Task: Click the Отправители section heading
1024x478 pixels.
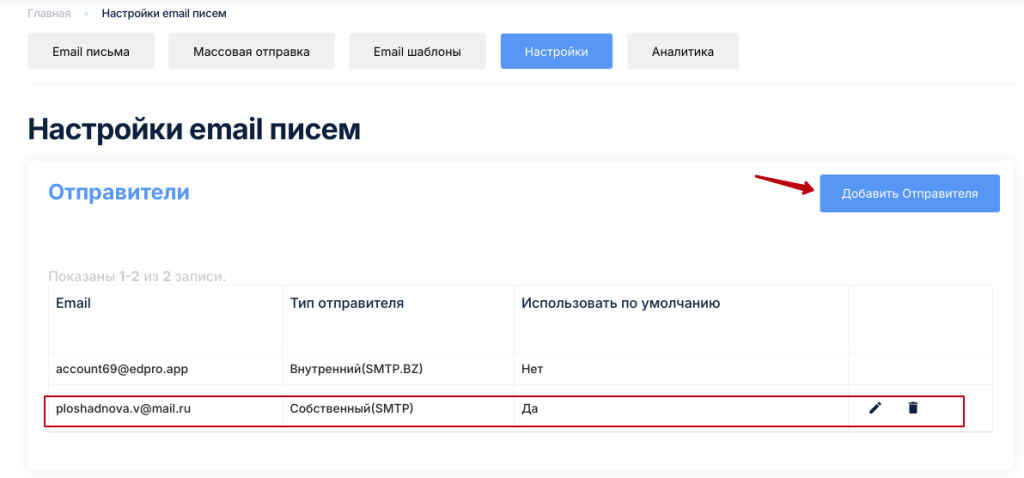Action: 118,192
